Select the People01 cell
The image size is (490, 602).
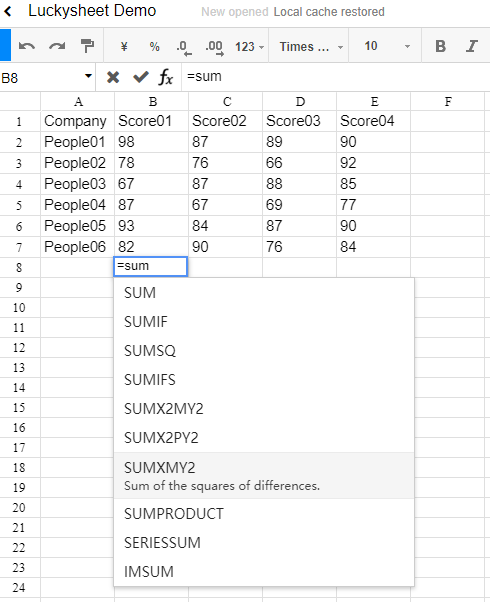click(x=78, y=142)
